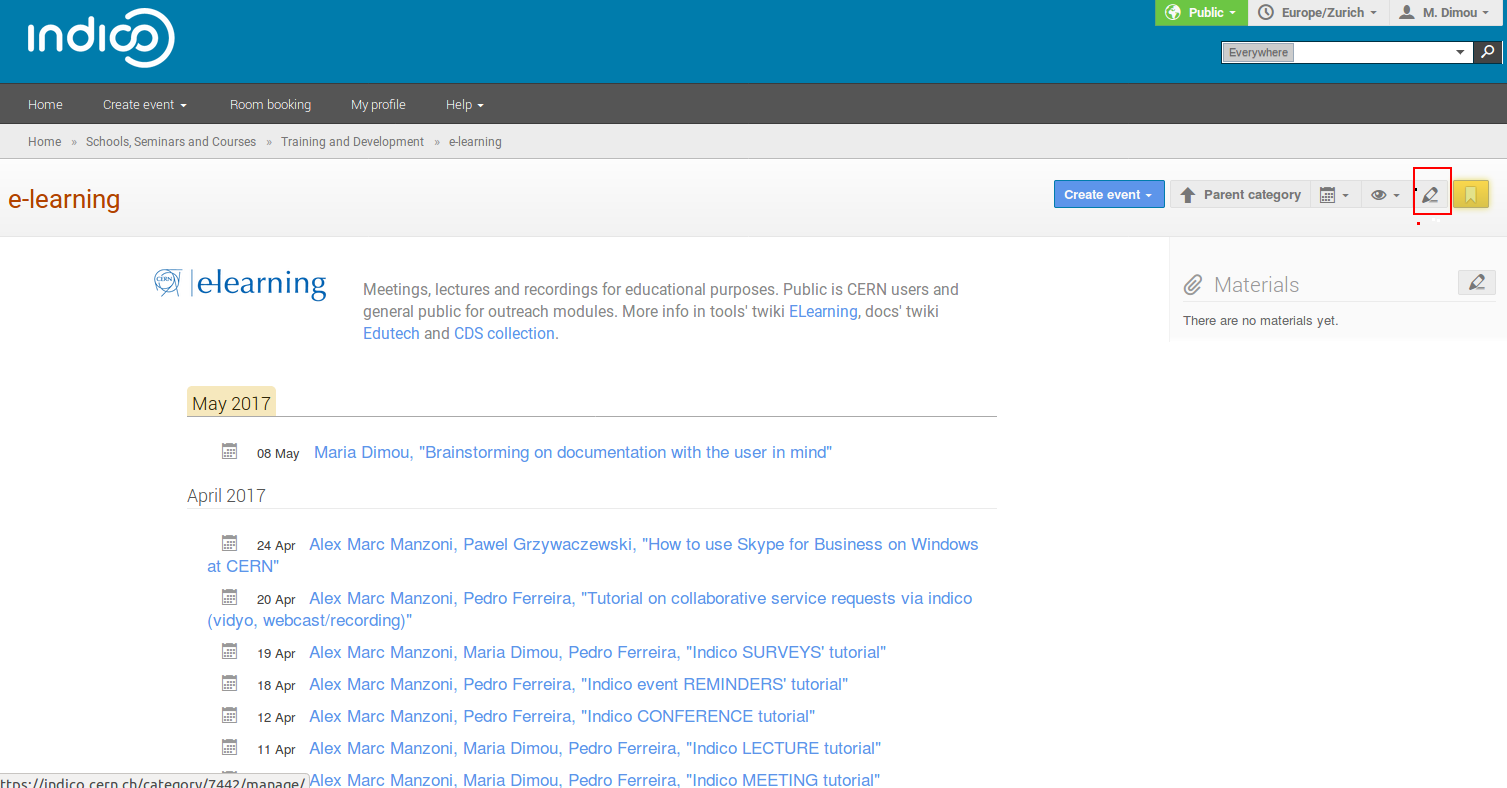Open Indico LECTURE tutorial event
The height and width of the screenshot is (788, 1507).
(595, 748)
